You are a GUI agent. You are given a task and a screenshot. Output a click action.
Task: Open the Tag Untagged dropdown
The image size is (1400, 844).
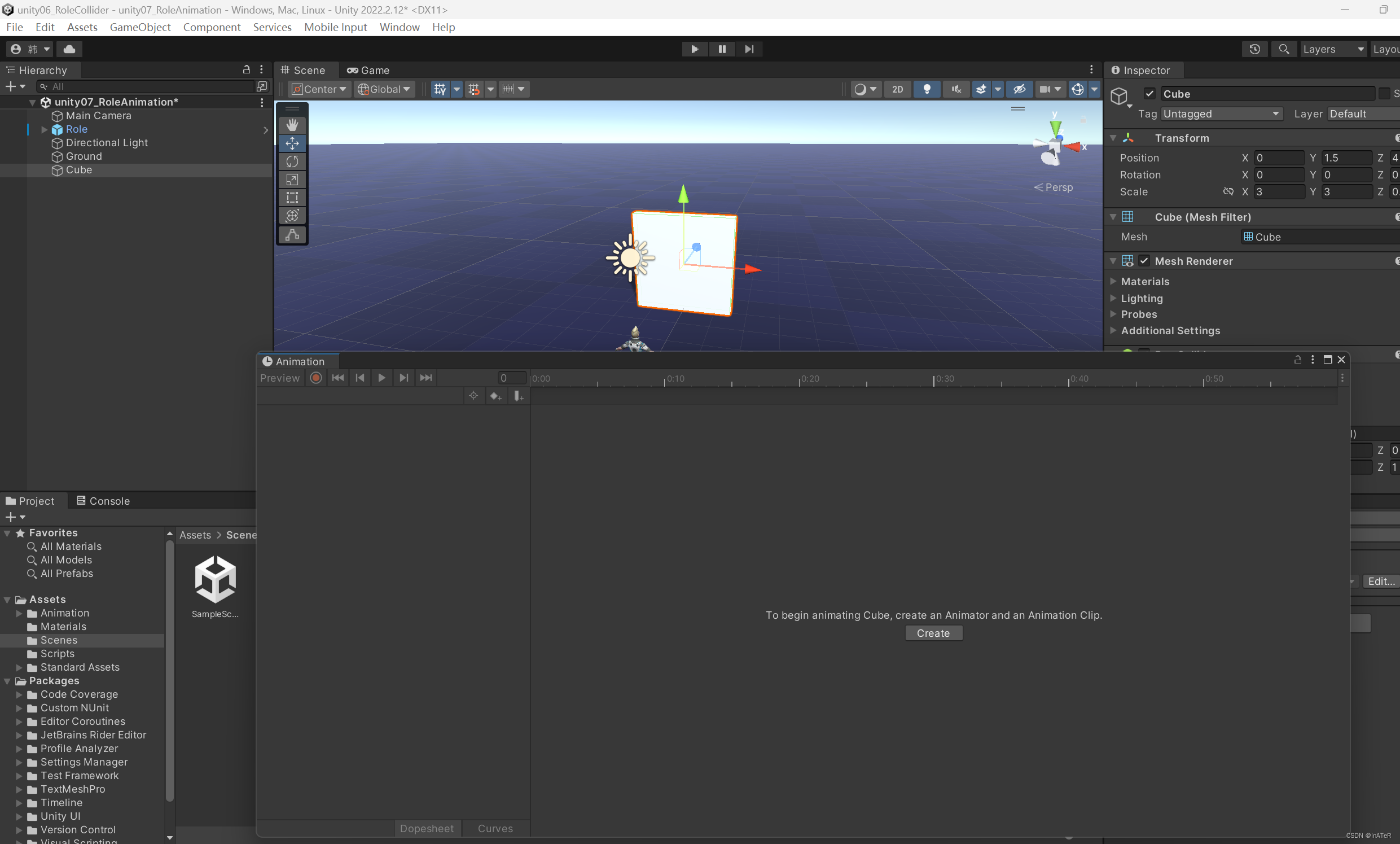[x=1221, y=113]
